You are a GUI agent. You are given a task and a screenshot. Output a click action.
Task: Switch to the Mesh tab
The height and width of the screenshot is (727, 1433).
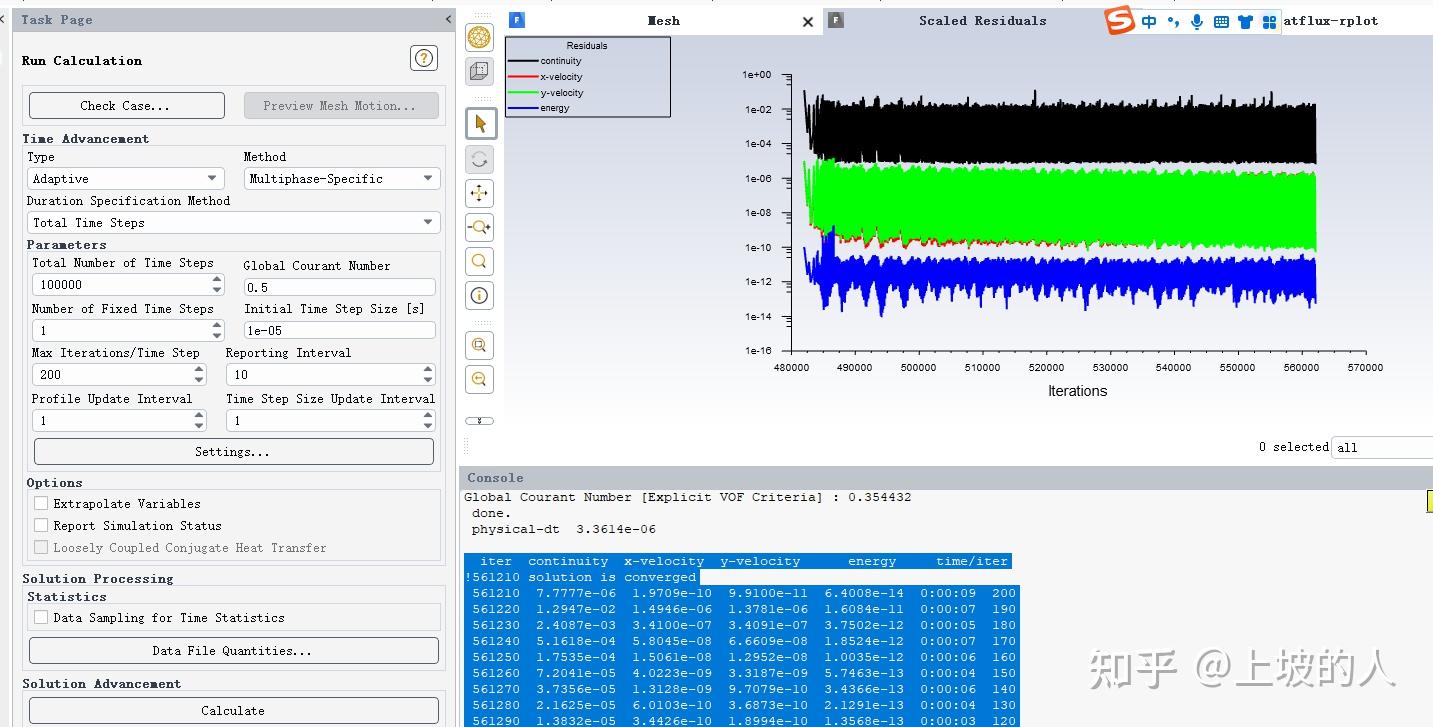(662, 21)
